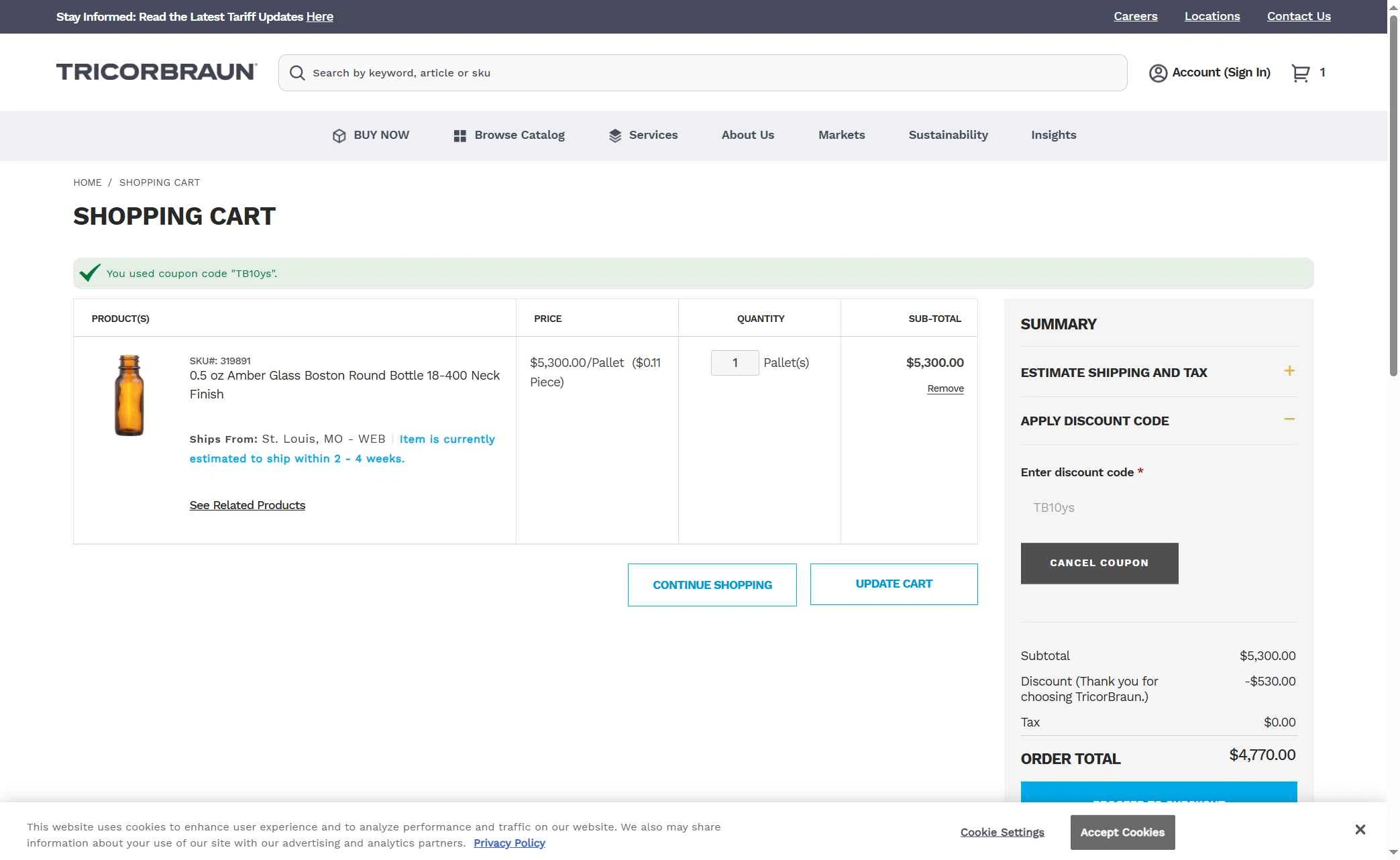Click the estimated ship time notice

pos(342,449)
